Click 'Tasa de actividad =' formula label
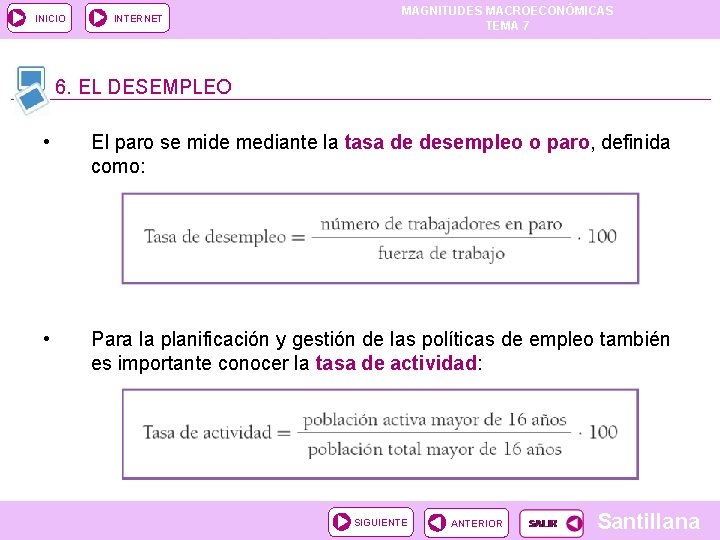 (217, 433)
